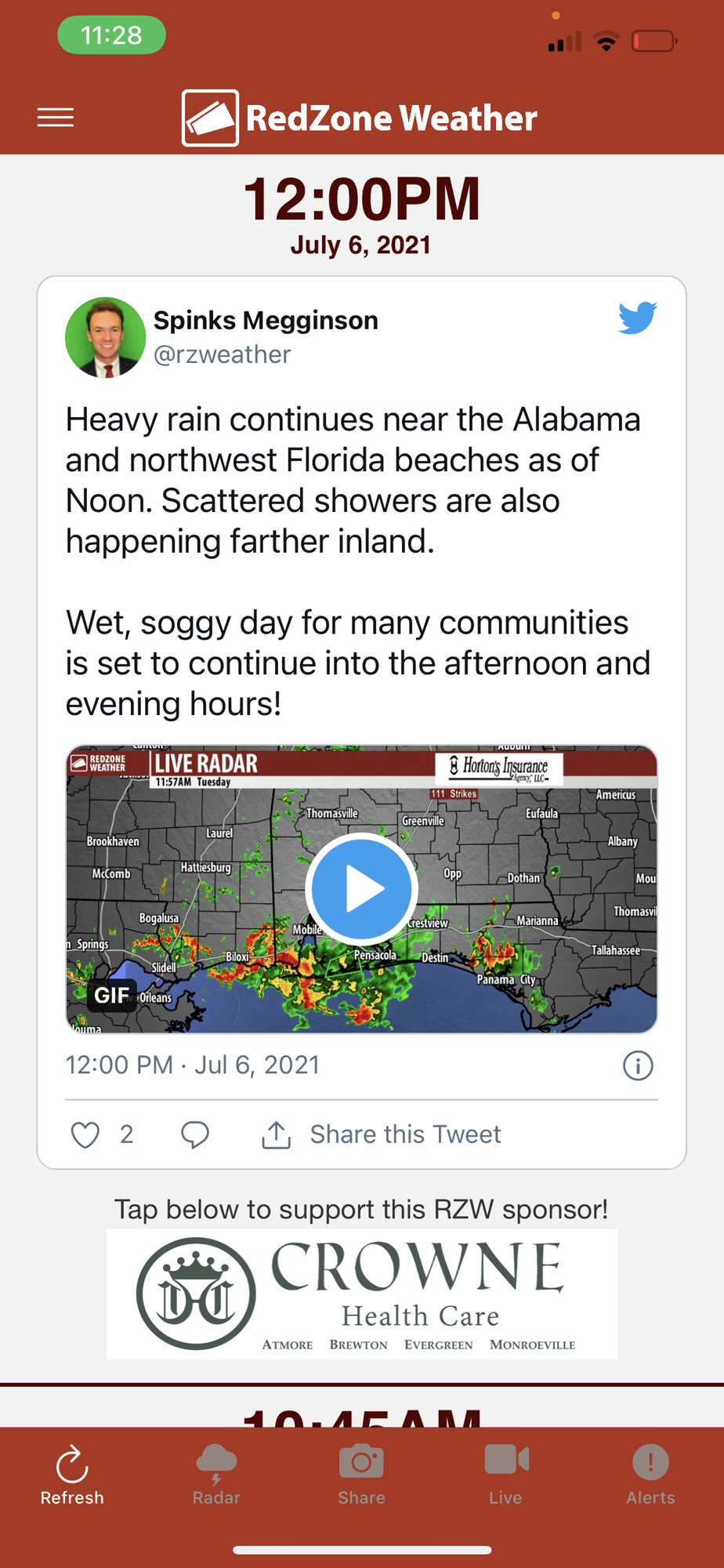Viewport: 724px width, 1568px height.
Task: Tap the green 11:28 time pill
Action: 111,35
